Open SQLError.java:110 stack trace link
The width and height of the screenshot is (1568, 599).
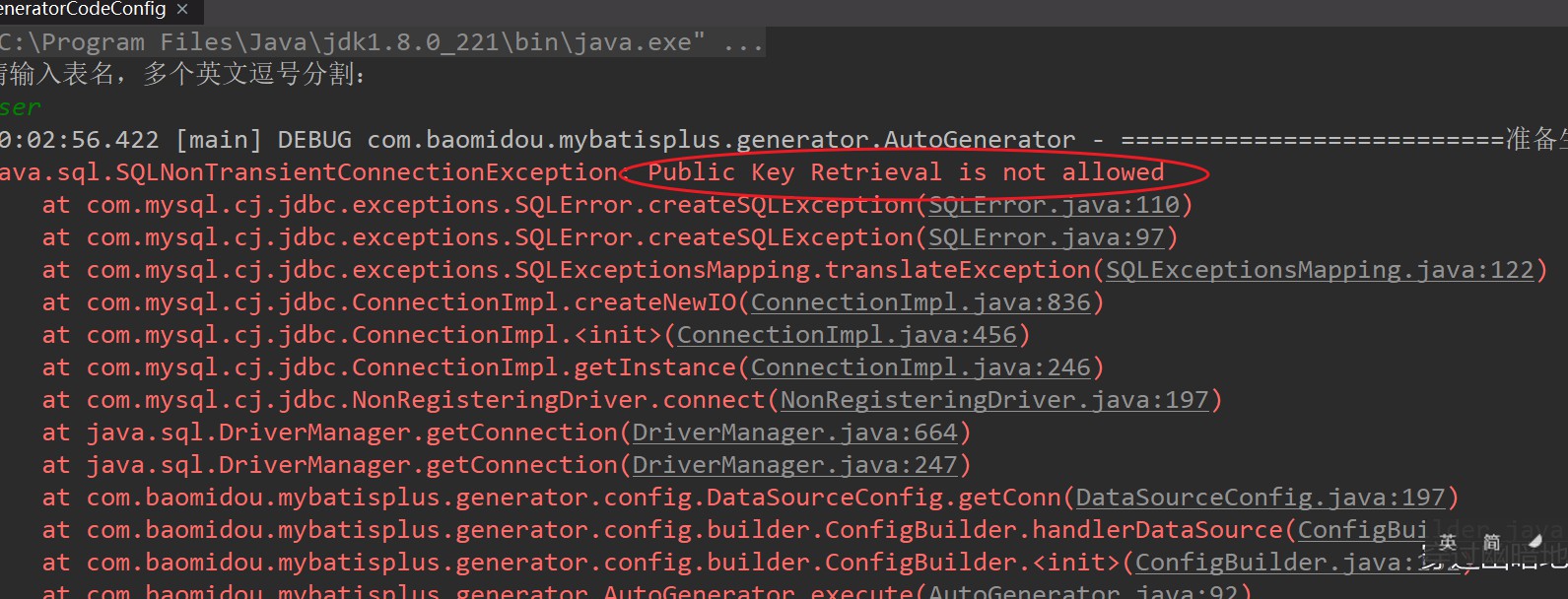pyautogui.click(x=1054, y=205)
